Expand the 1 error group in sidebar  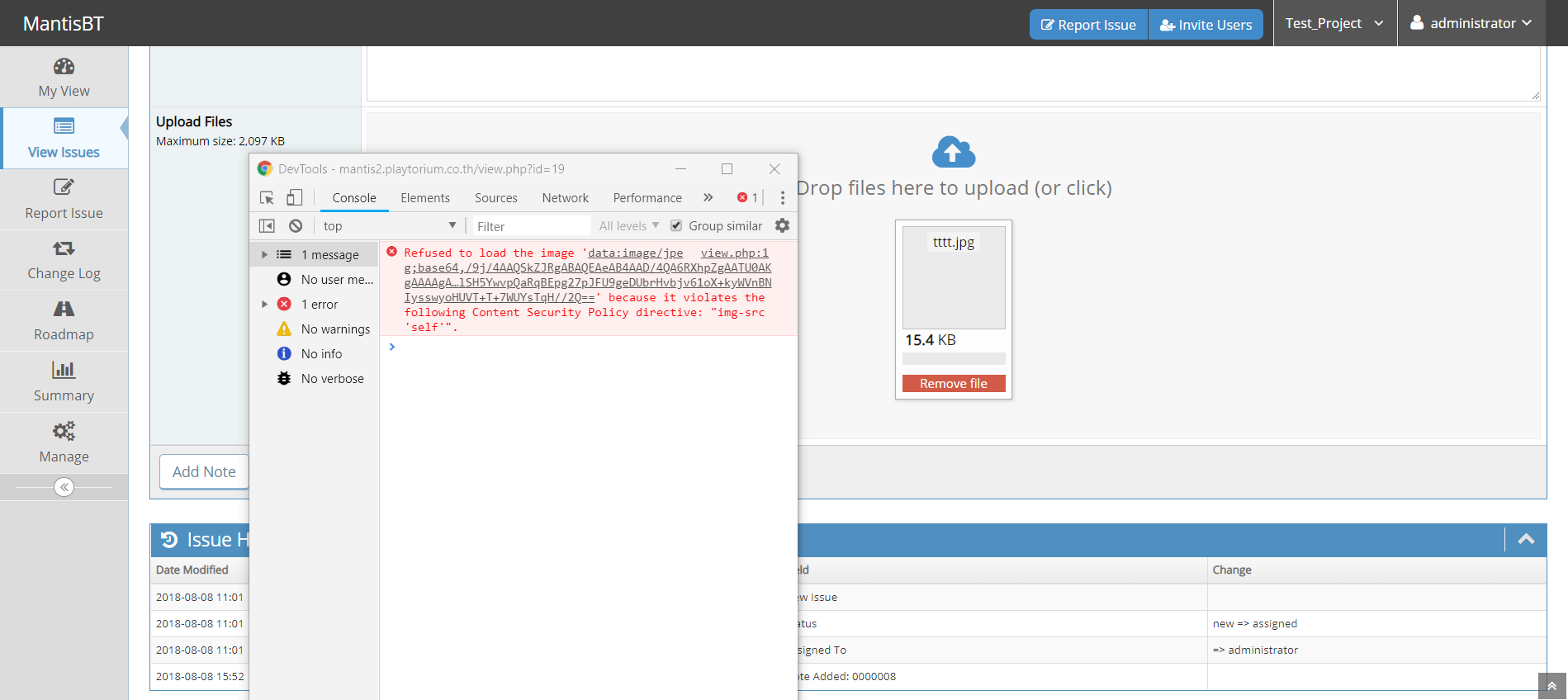[x=264, y=305]
